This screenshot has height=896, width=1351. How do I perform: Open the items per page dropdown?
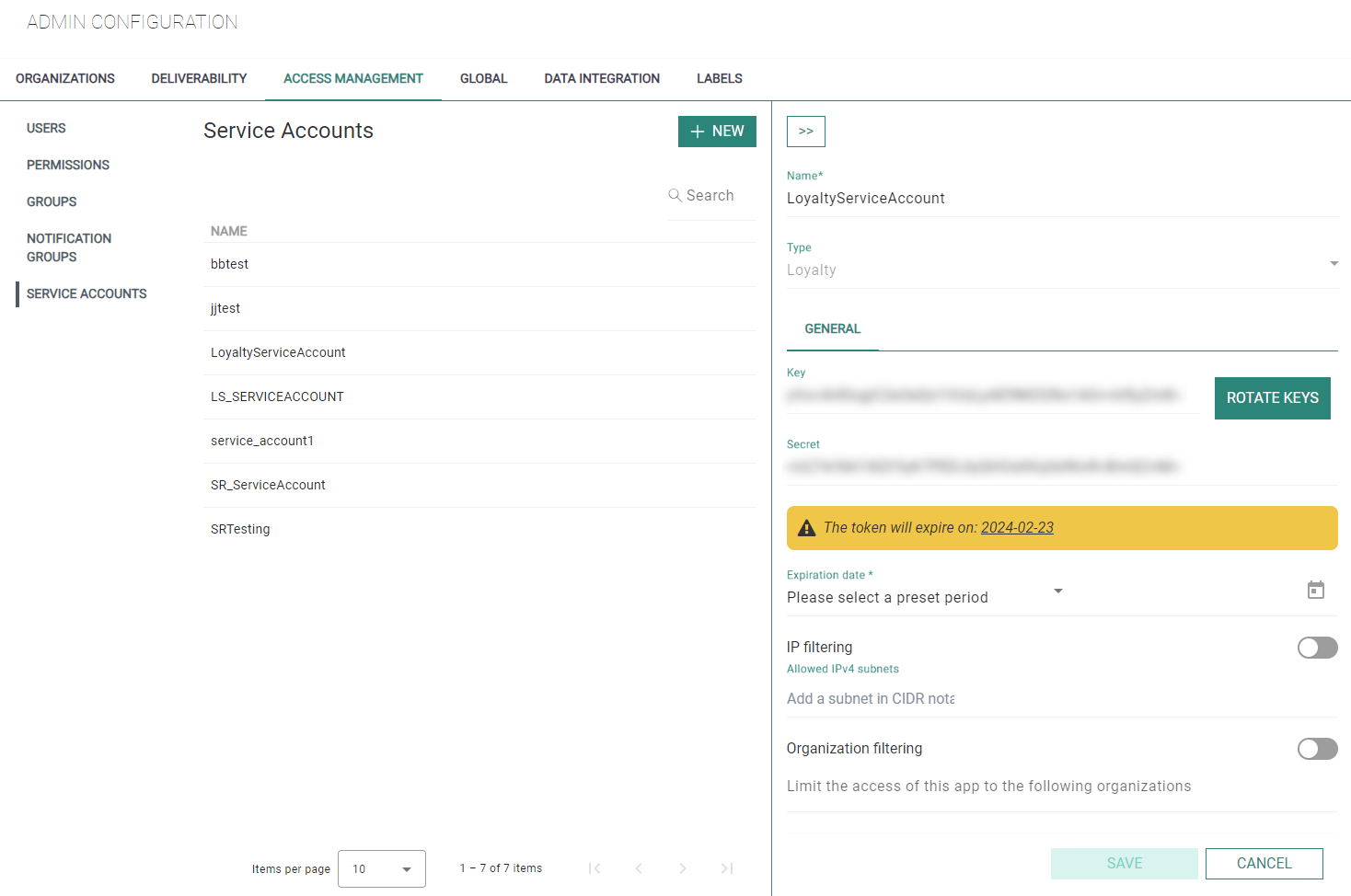point(381,868)
